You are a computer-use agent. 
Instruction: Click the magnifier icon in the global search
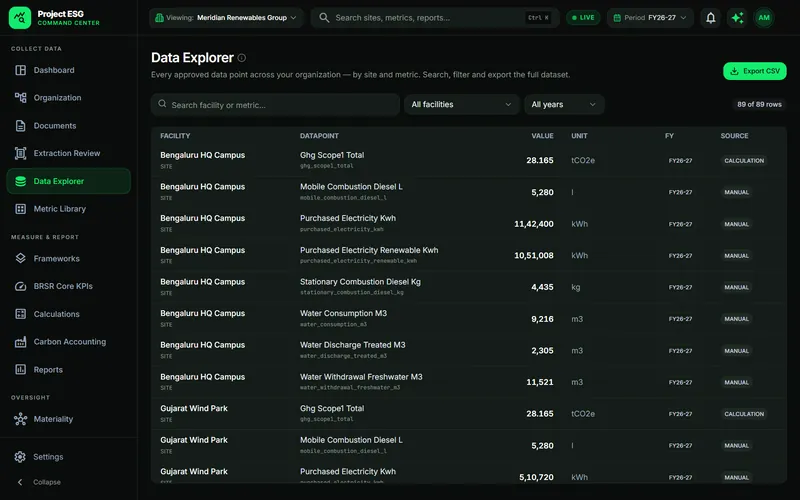tap(324, 18)
